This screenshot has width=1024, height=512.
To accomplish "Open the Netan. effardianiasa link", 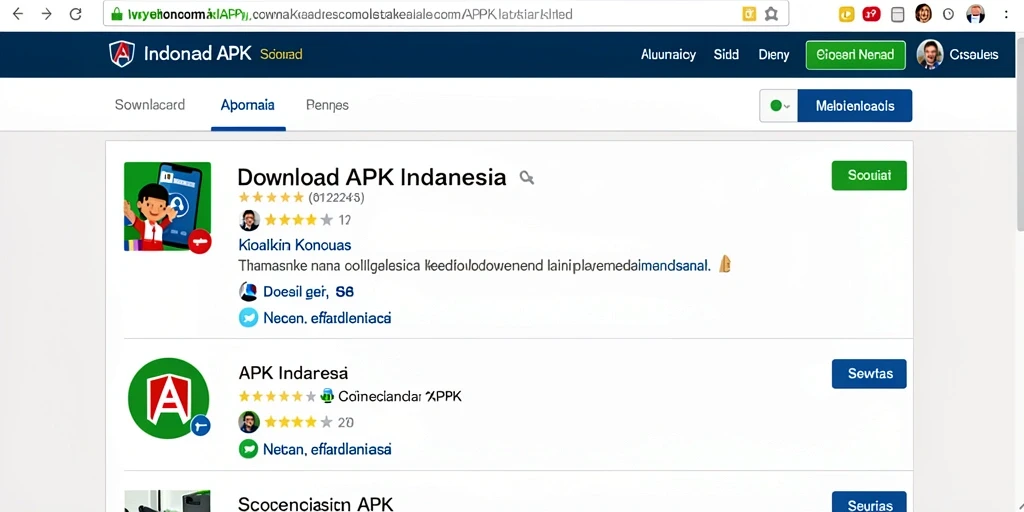I will (327, 449).
